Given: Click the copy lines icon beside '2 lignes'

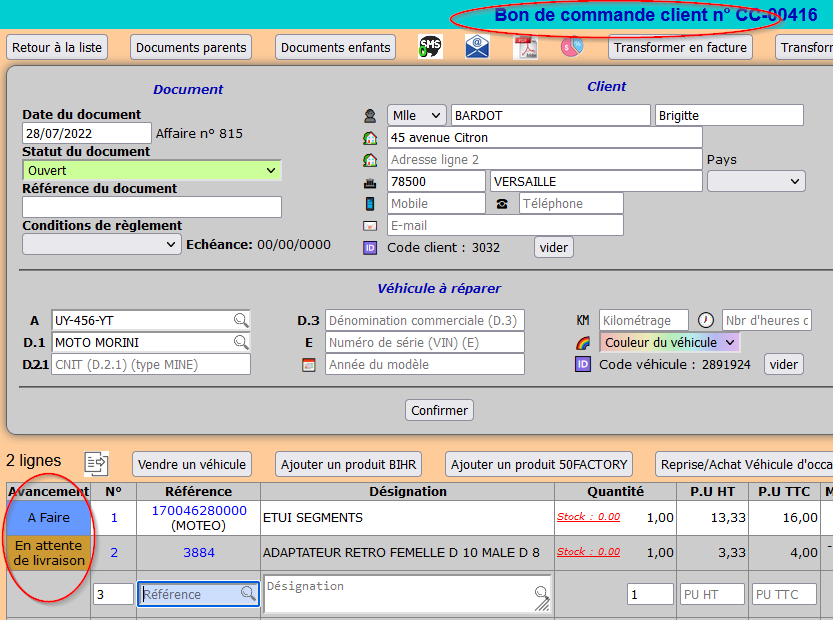Looking at the screenshot, I should 96,462.
